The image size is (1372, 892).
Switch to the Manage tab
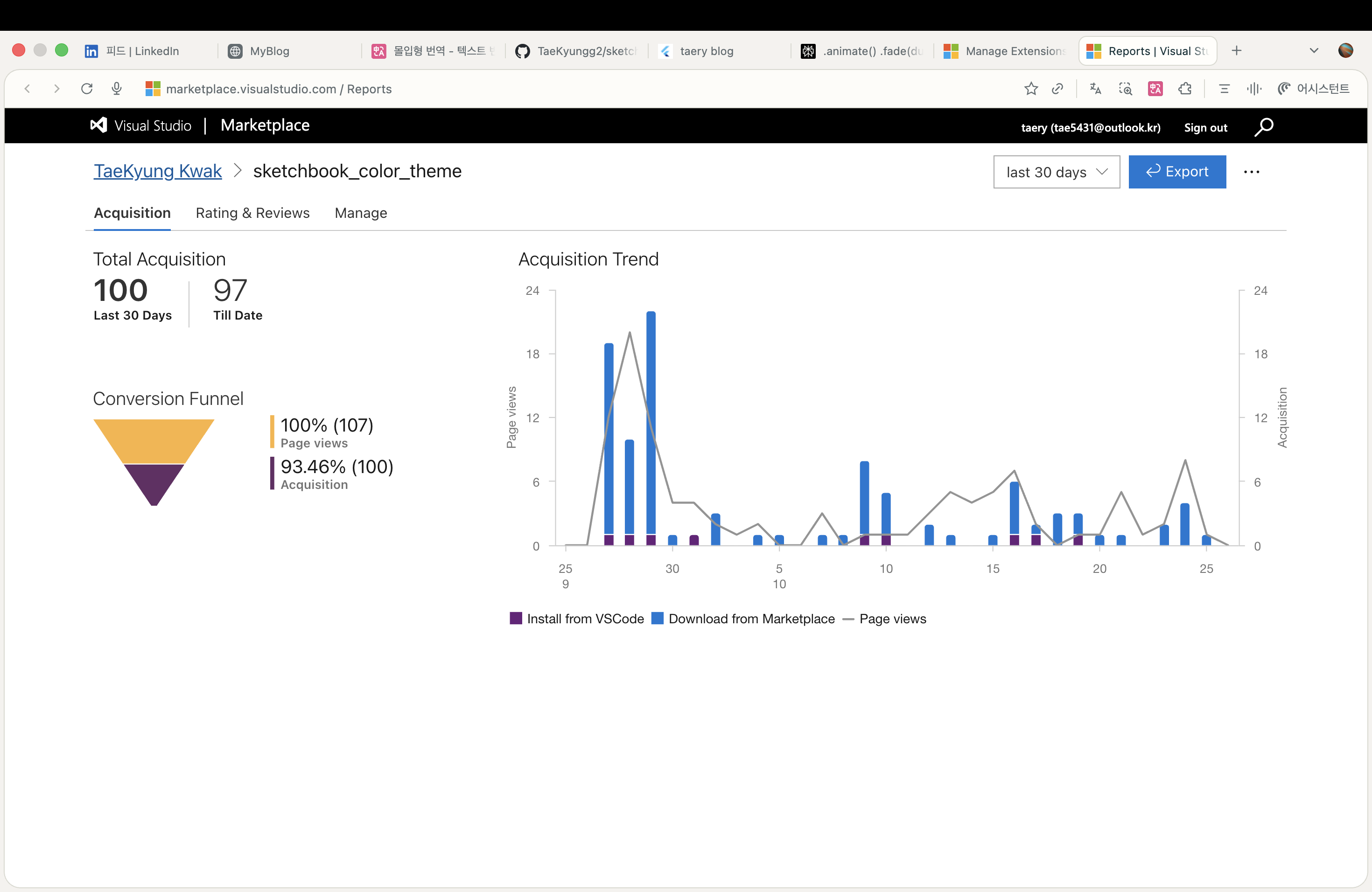[361, 213]
